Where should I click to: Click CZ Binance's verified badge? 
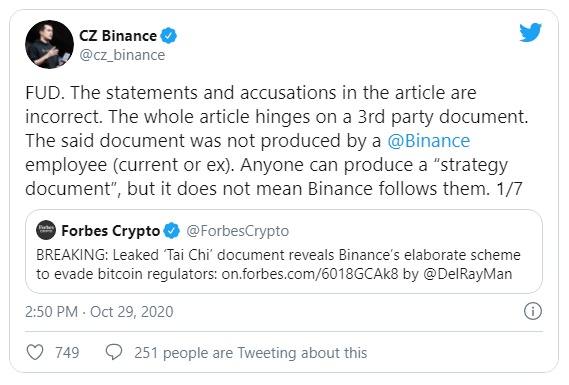[x=168, y=36]
